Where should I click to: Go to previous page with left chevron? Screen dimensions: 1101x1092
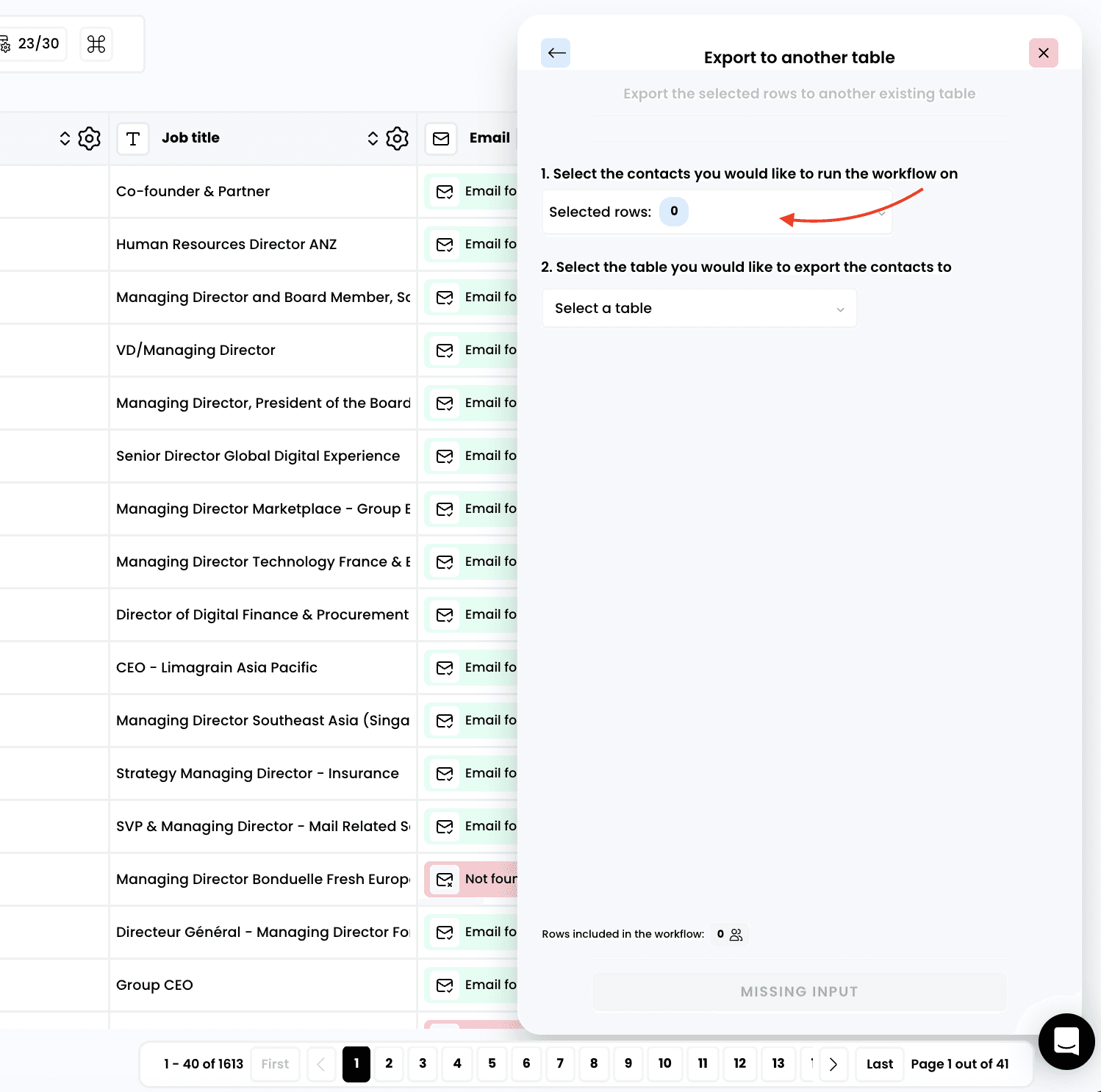pos(321,1064)
